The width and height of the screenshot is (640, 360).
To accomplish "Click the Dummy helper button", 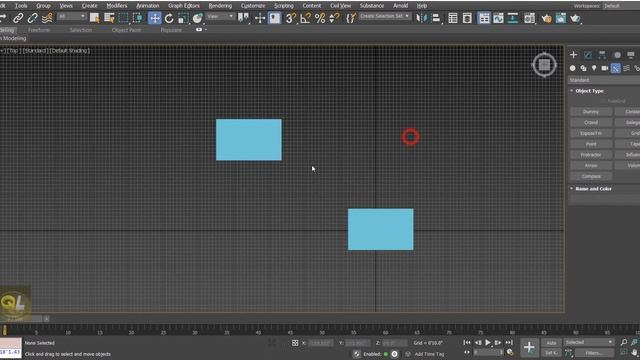I will (x=591, y=111).
